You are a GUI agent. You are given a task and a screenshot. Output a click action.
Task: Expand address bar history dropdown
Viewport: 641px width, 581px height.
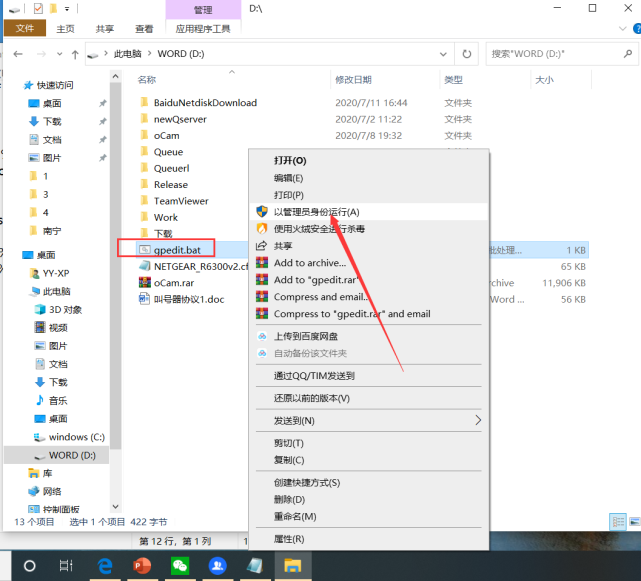[x=443, y=54]
